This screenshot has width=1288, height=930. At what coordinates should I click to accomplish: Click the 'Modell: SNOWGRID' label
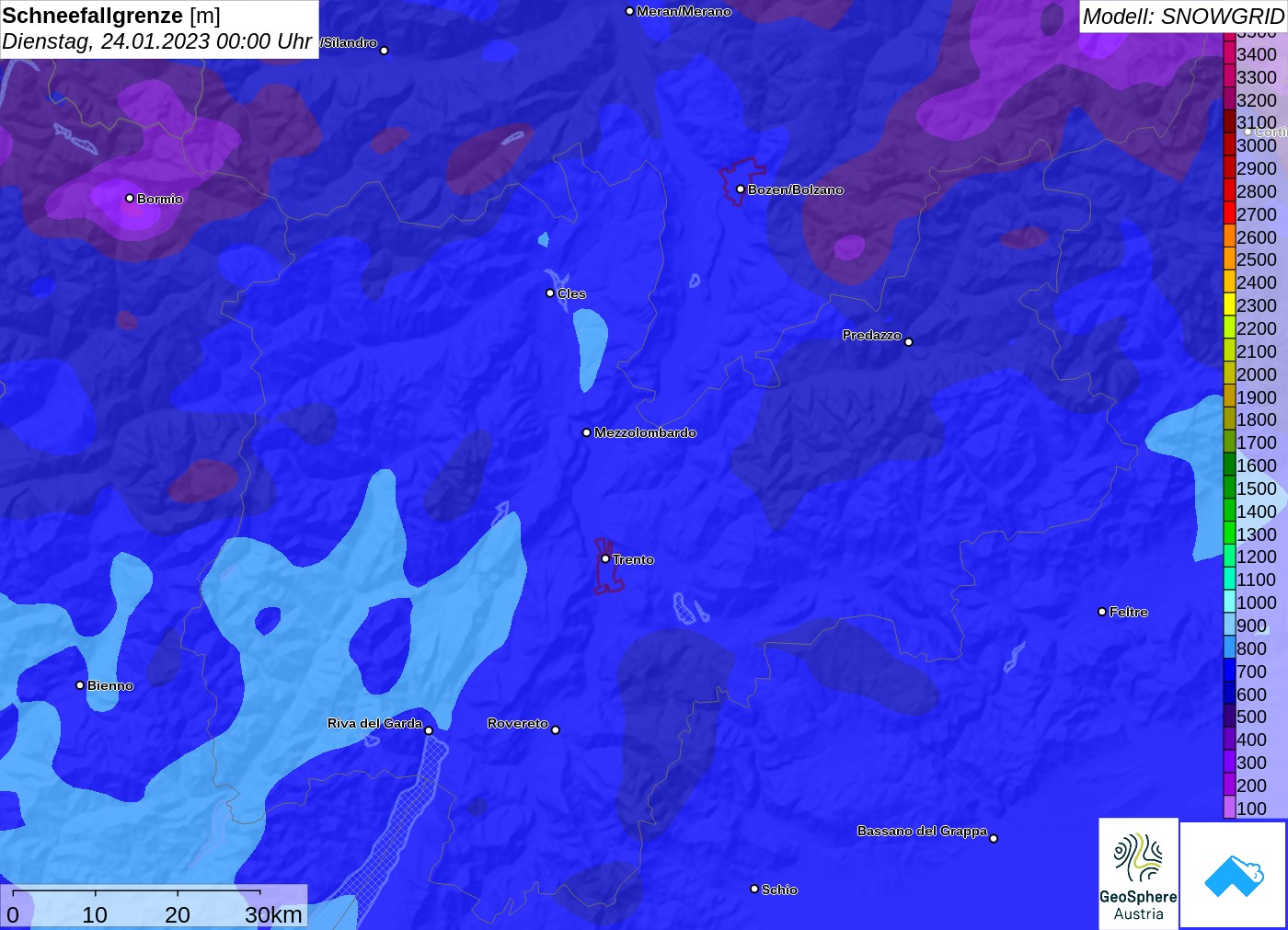tap(1183, 17)
